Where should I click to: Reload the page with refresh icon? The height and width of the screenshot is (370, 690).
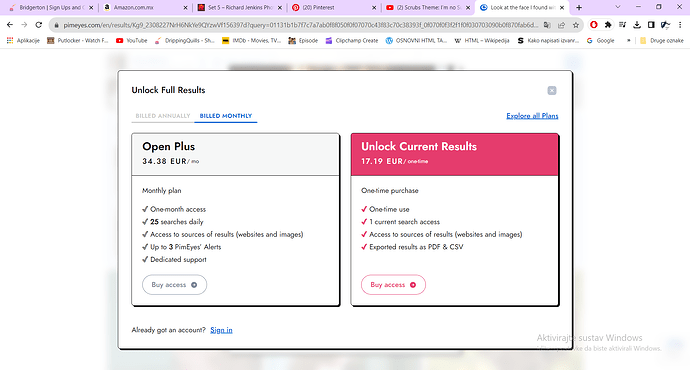pyautogui.click(x=39, y=25)
